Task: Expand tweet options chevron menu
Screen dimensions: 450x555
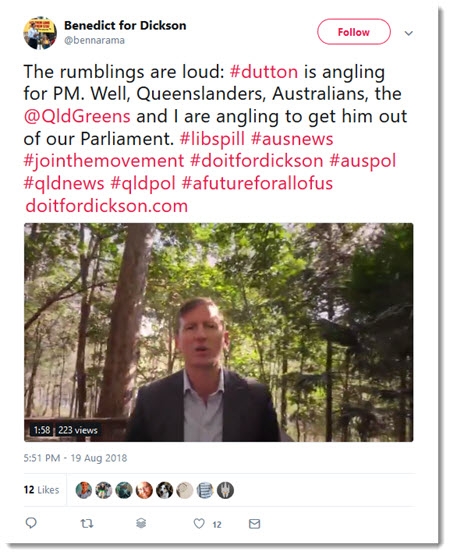Action: click(409, 33)
